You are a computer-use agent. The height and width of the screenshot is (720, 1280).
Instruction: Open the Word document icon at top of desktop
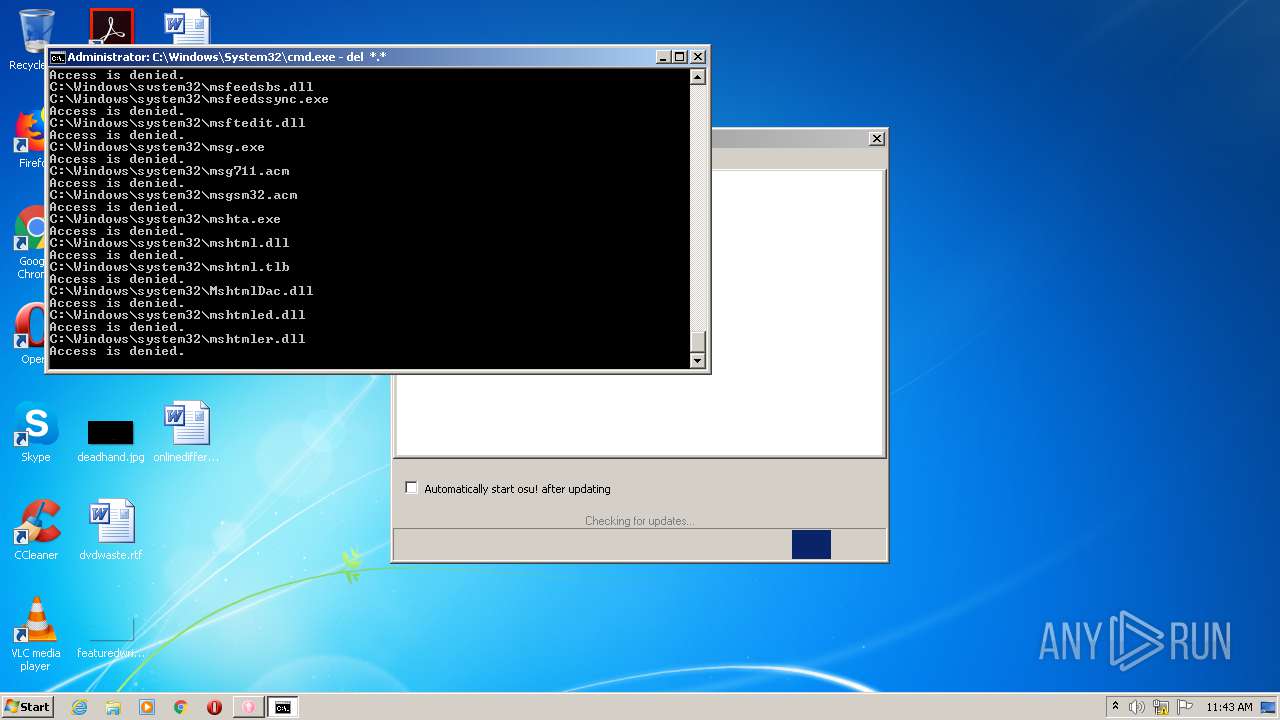pos(187,27)
